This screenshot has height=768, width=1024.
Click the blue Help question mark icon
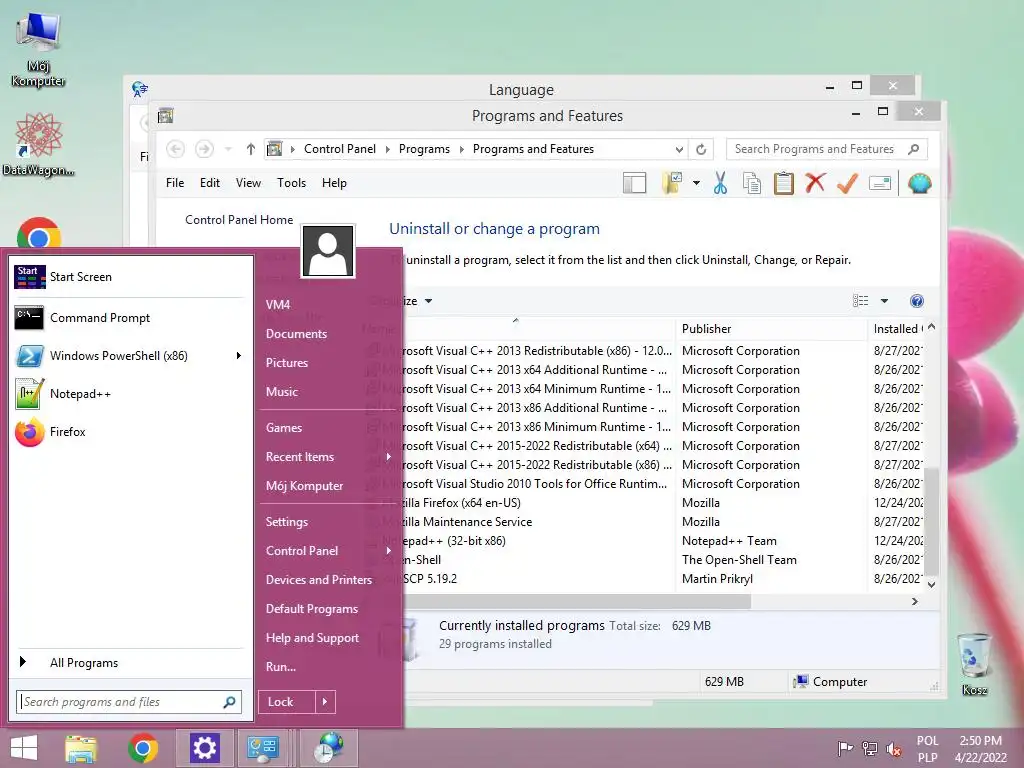pos(917,301)
